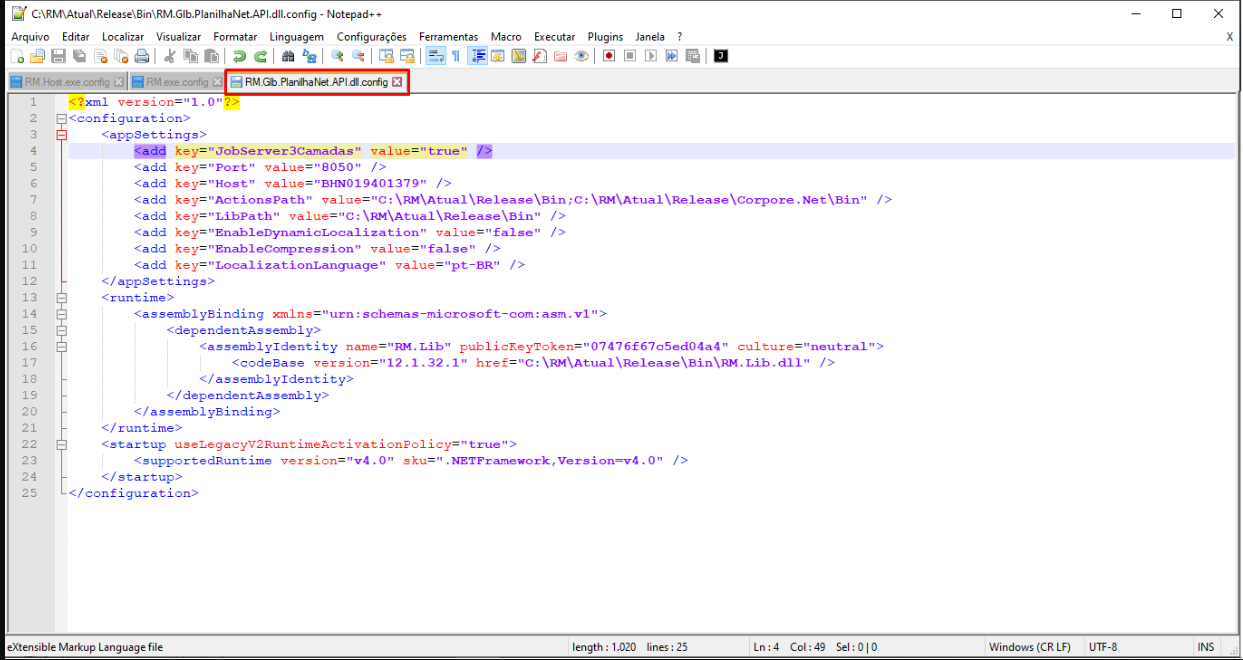
Task: Collapse assemblyIdentity fold on line 16
Action: (61, 346)
